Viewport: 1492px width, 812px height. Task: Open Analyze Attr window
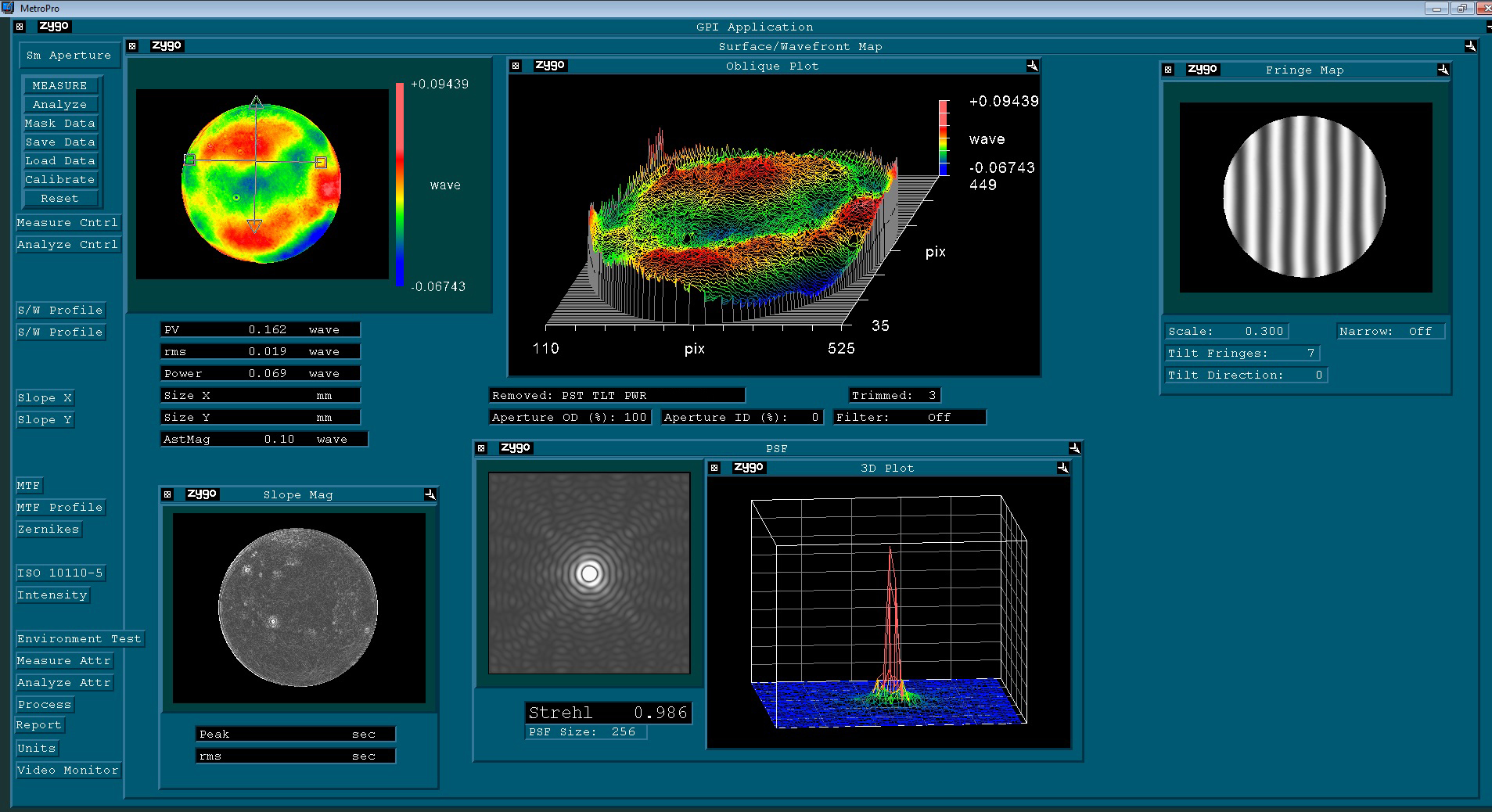[x=64, y=682]
